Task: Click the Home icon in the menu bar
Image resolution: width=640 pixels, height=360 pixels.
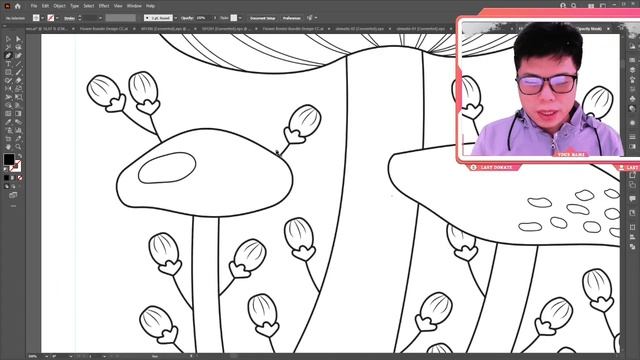Action: point(18,6)
